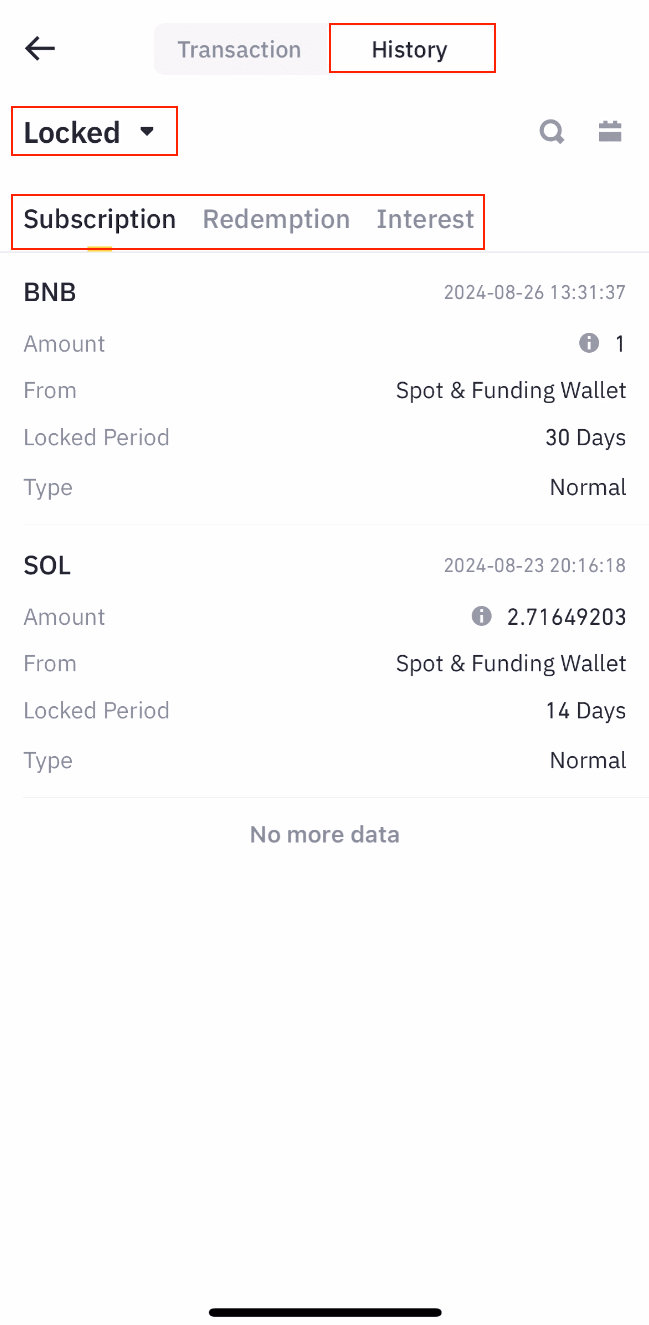The image size is (649, 1325).
Task: Tap the info icon beside BNB amount
Action: click(589, 343)
